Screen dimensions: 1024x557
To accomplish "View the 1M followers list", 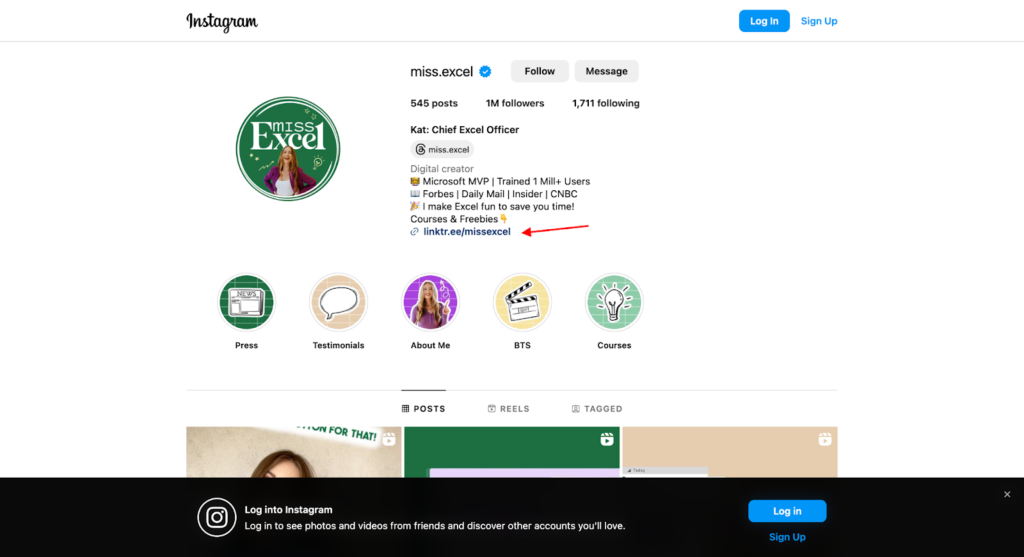I will click(x=515, y=103).
